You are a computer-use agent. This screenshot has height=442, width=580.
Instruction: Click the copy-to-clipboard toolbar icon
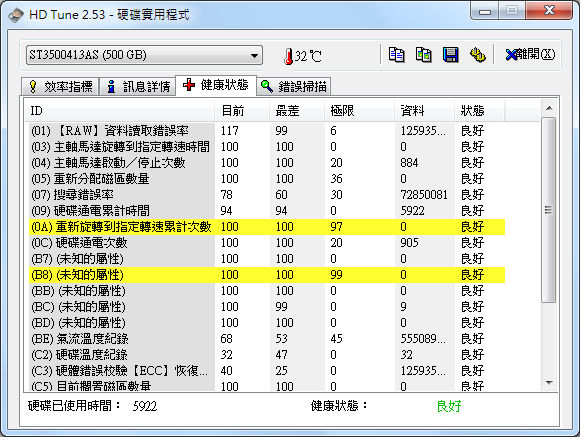(396, 55)
